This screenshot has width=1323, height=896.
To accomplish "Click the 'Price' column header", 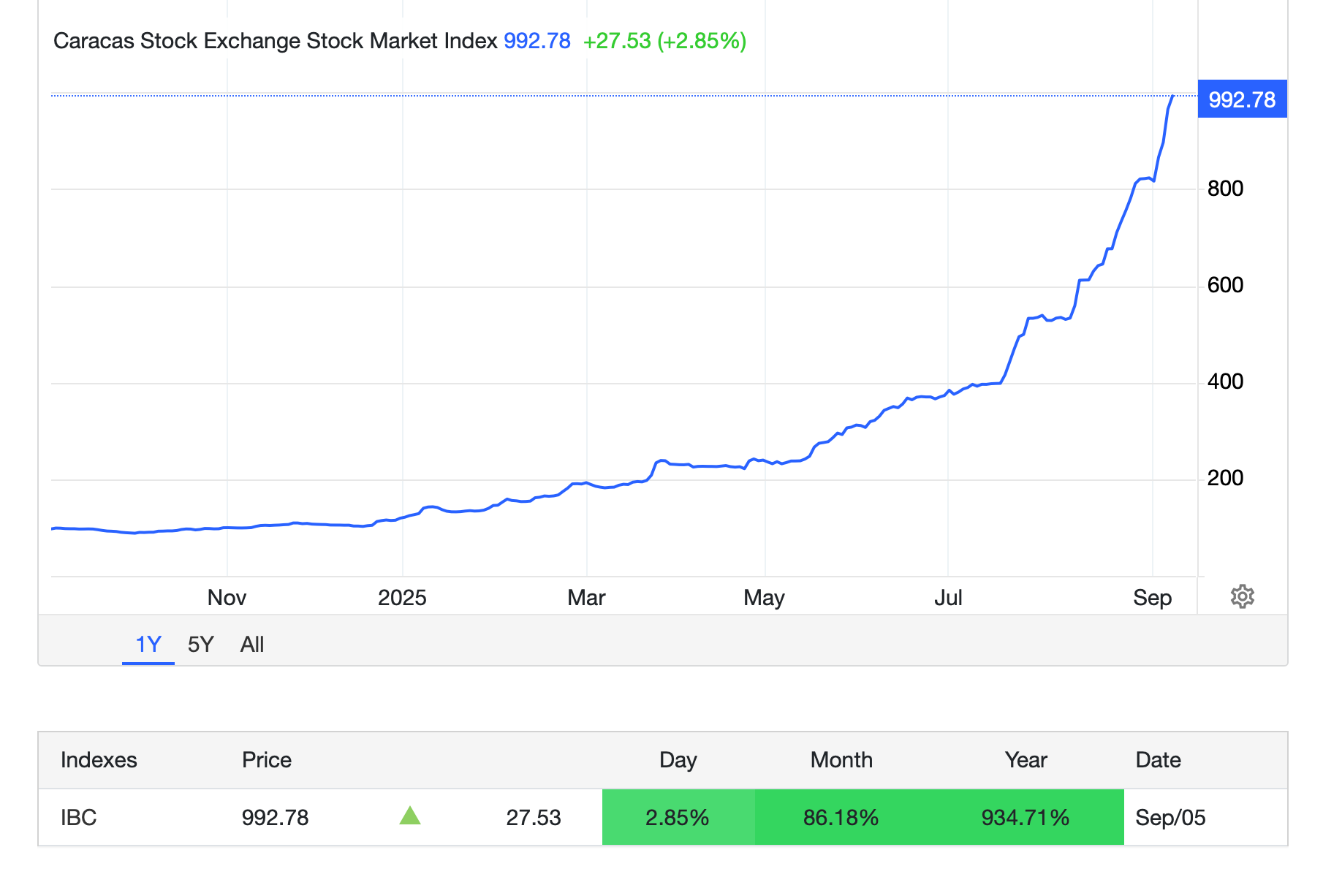I will 267,759.
